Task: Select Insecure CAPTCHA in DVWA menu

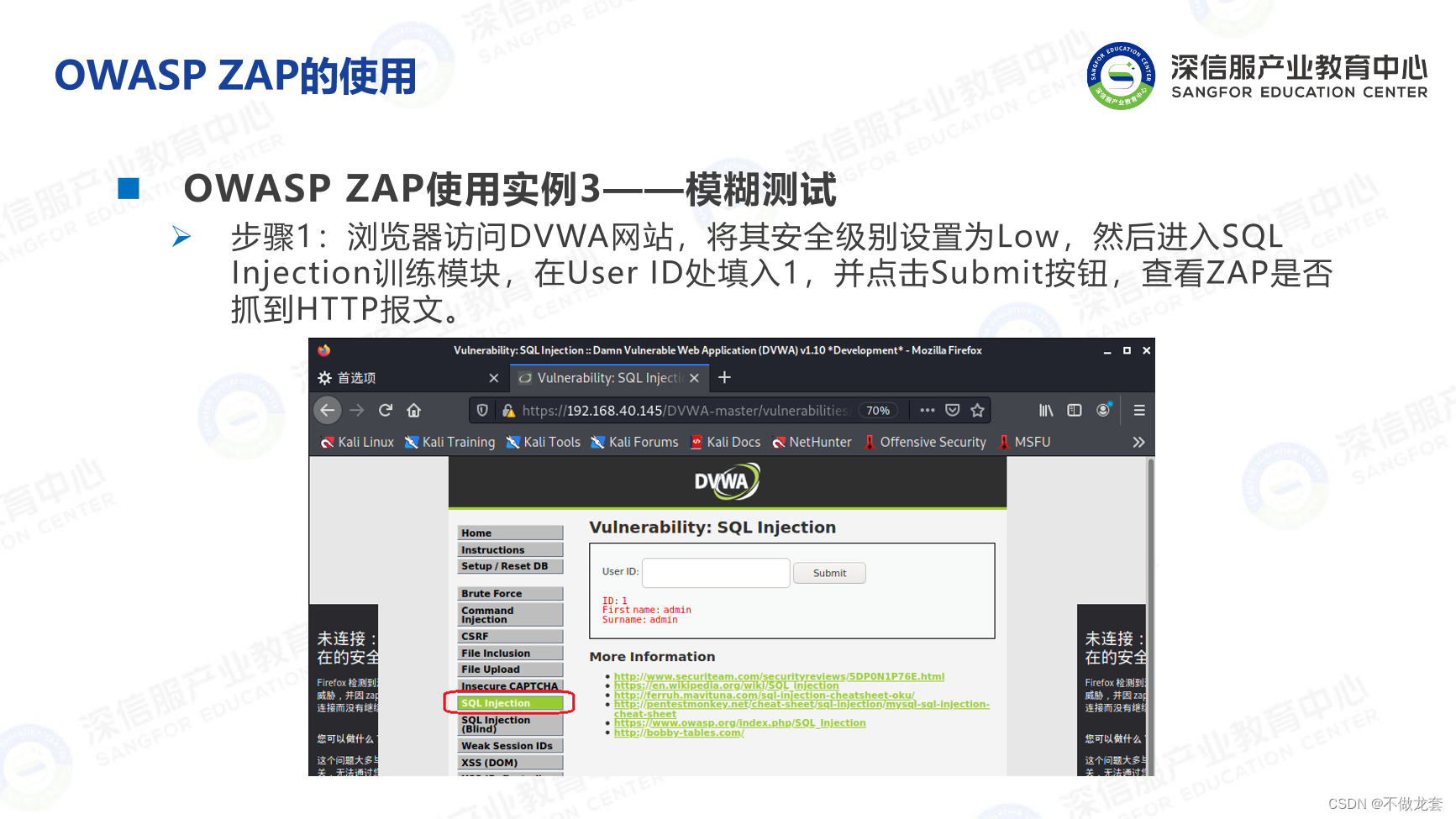Action: tap(510, 686)
